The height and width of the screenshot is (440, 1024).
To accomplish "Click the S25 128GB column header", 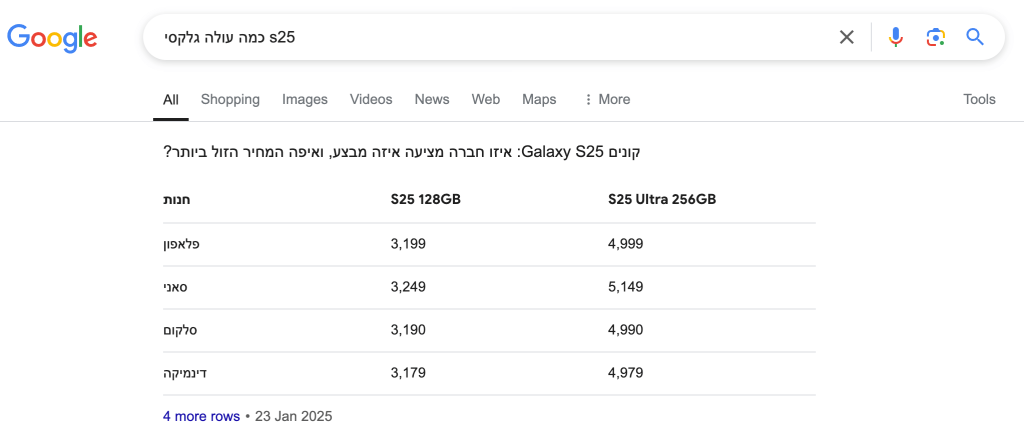I will tap(426, 200).
